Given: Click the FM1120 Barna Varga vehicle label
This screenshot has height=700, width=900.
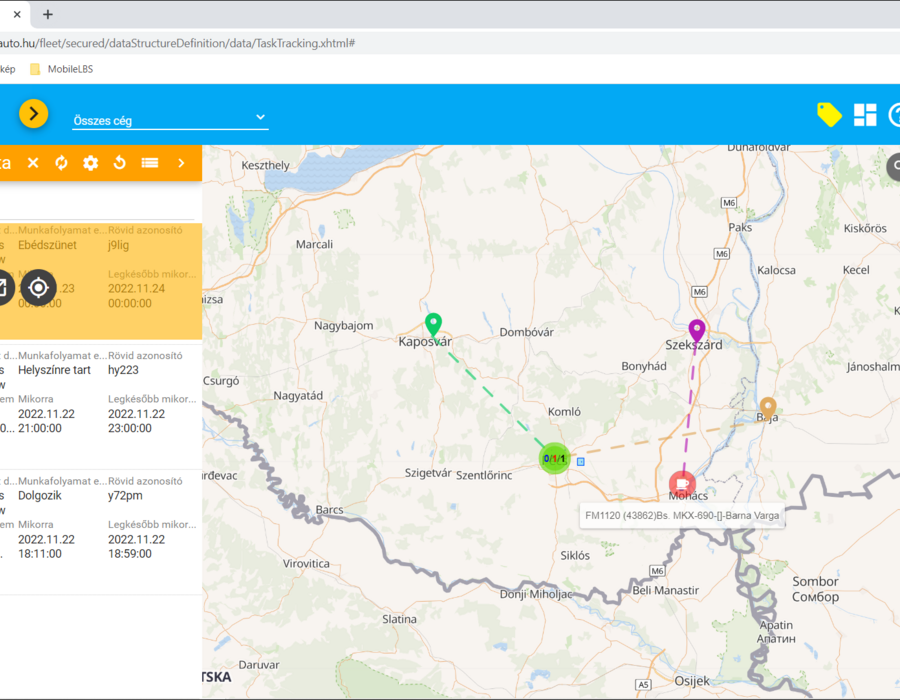Looking at the screenshot, I should pyautogui.click(x=682, y=515).
